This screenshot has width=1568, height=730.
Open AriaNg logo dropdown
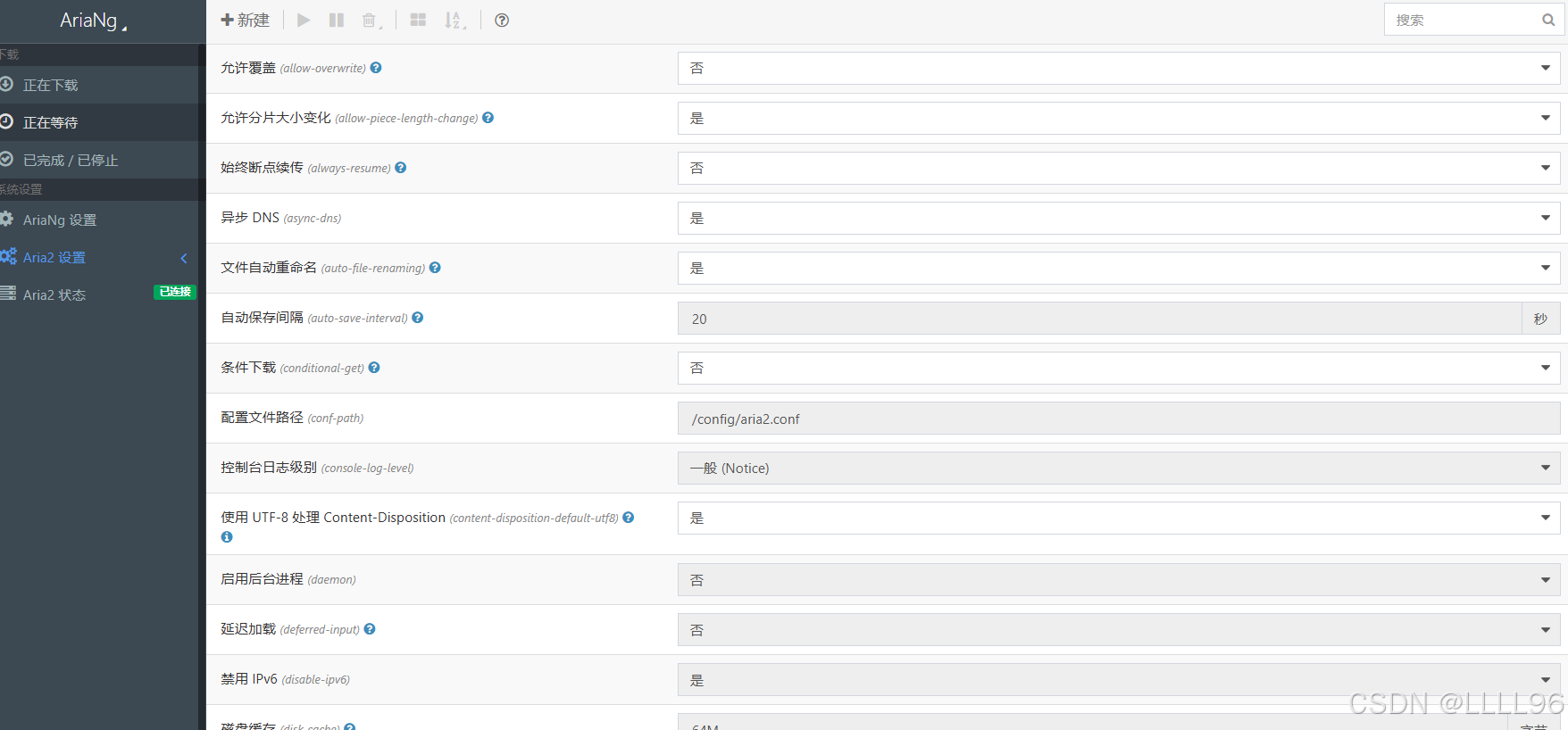pyautogui.click(x=94, y=21)
